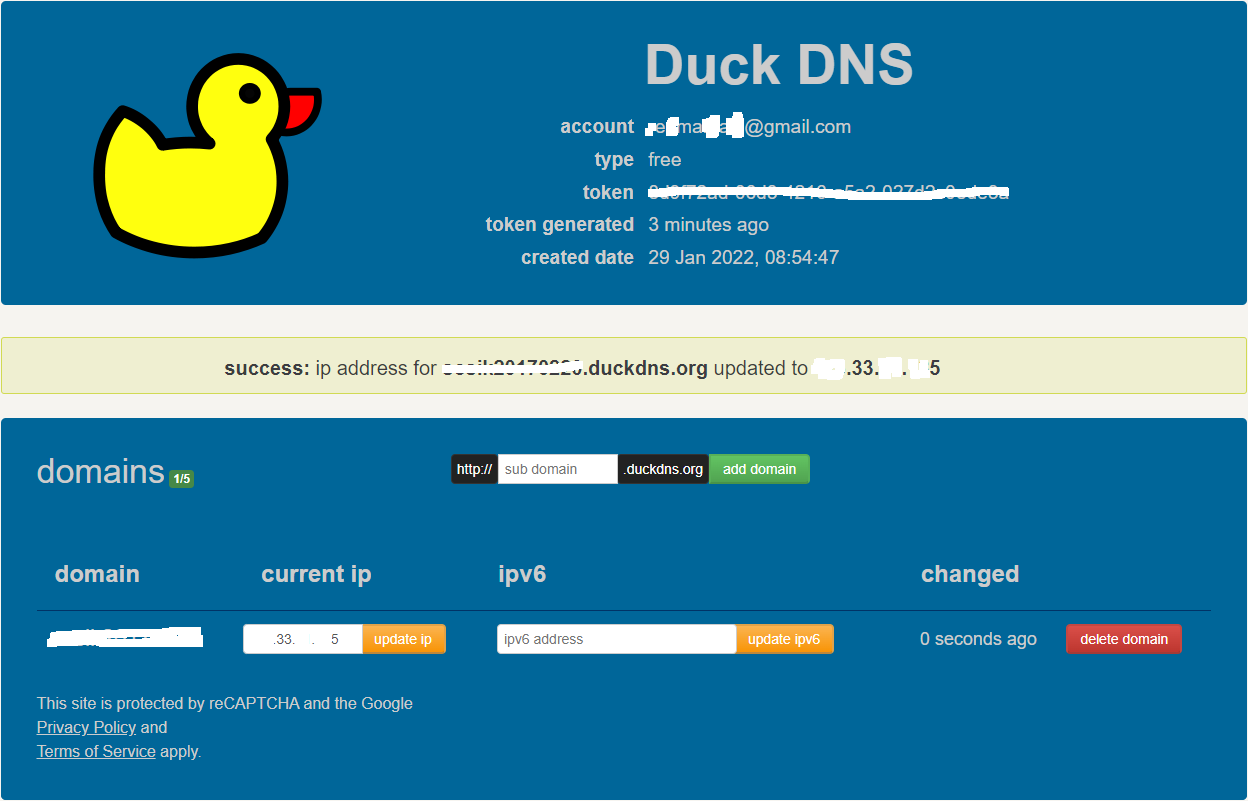
Task: Click the green add domain button
Action: coord(759,469)
